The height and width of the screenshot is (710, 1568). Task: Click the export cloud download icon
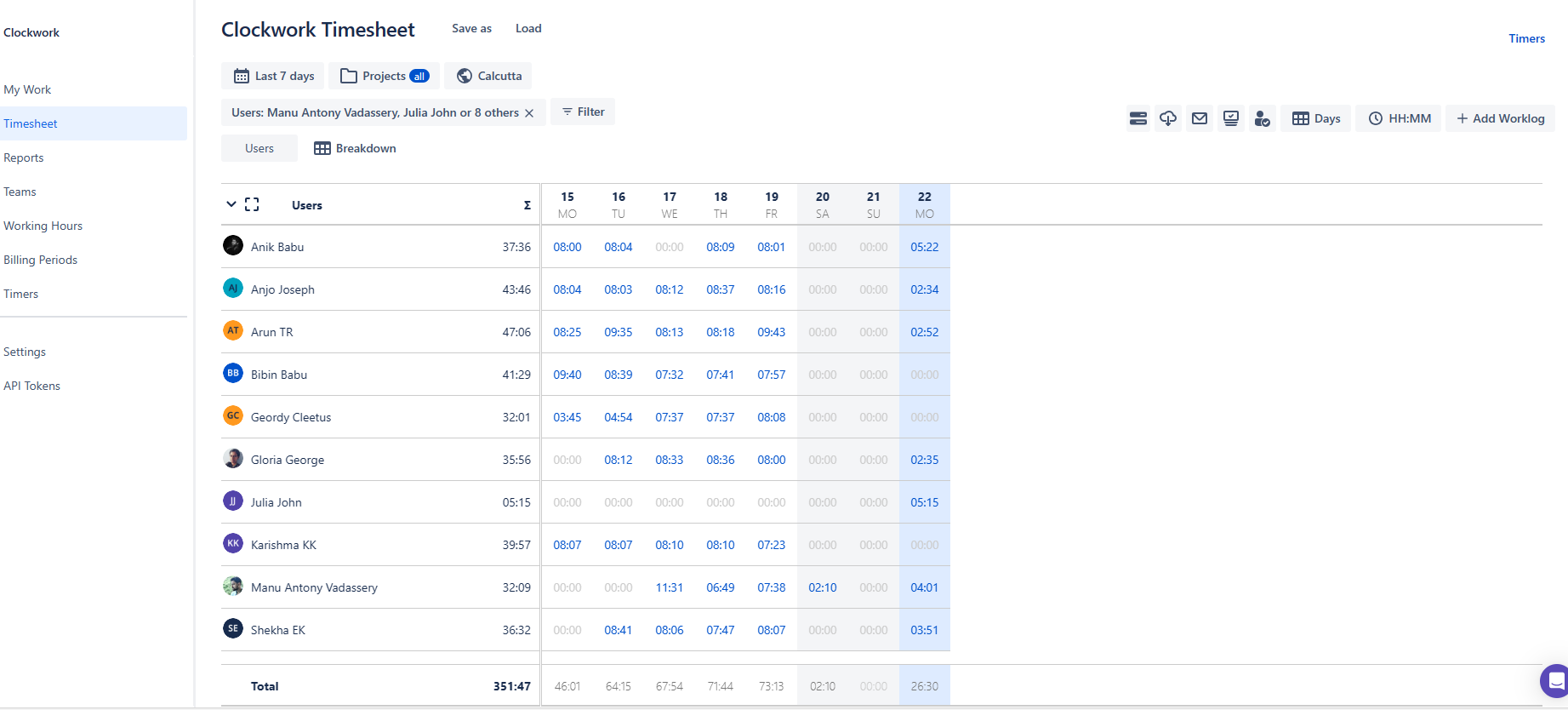[1168, 118]
